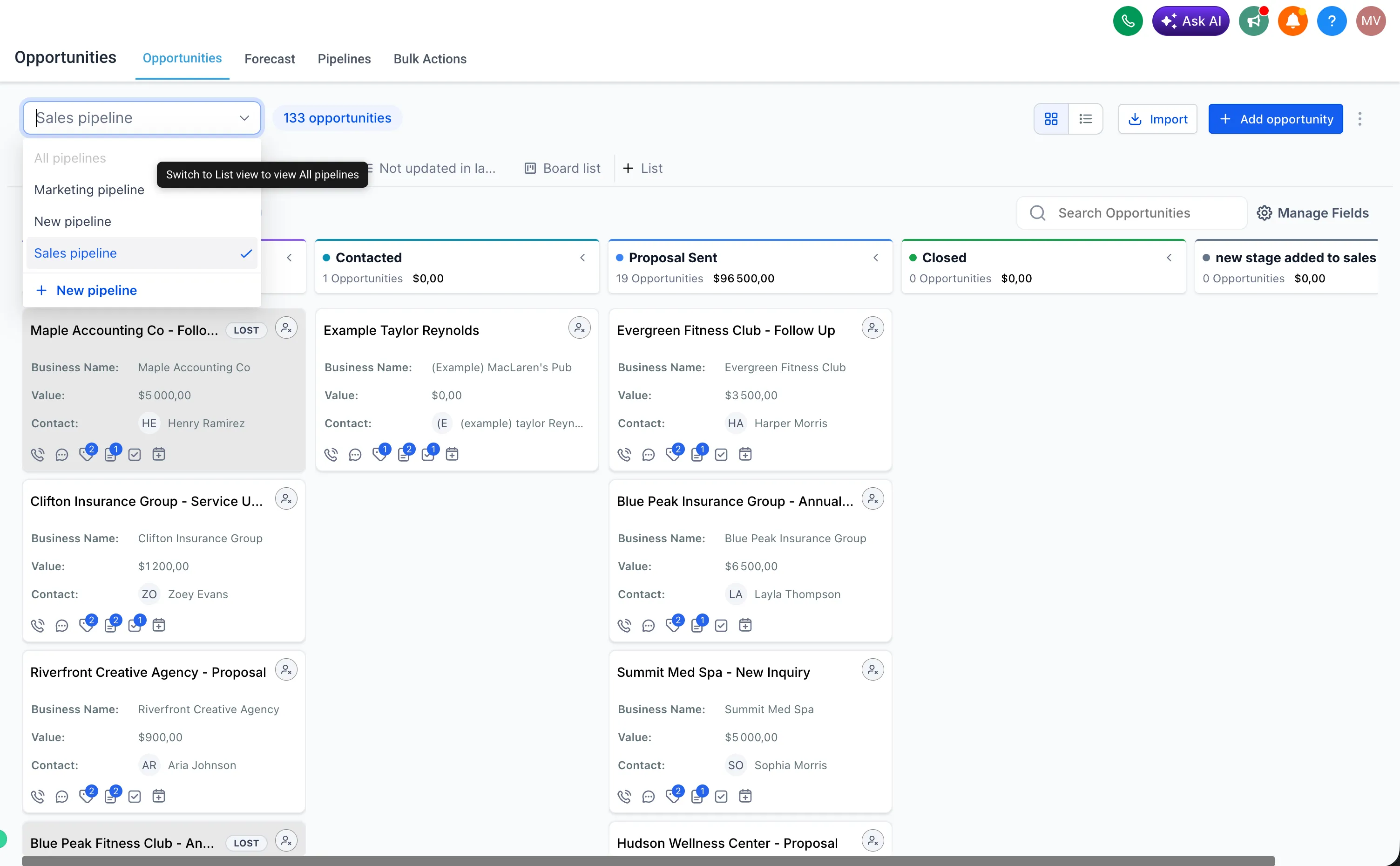Add a new List view
The width and height of the screenshot is (1400, 866).
pos(642,168)
